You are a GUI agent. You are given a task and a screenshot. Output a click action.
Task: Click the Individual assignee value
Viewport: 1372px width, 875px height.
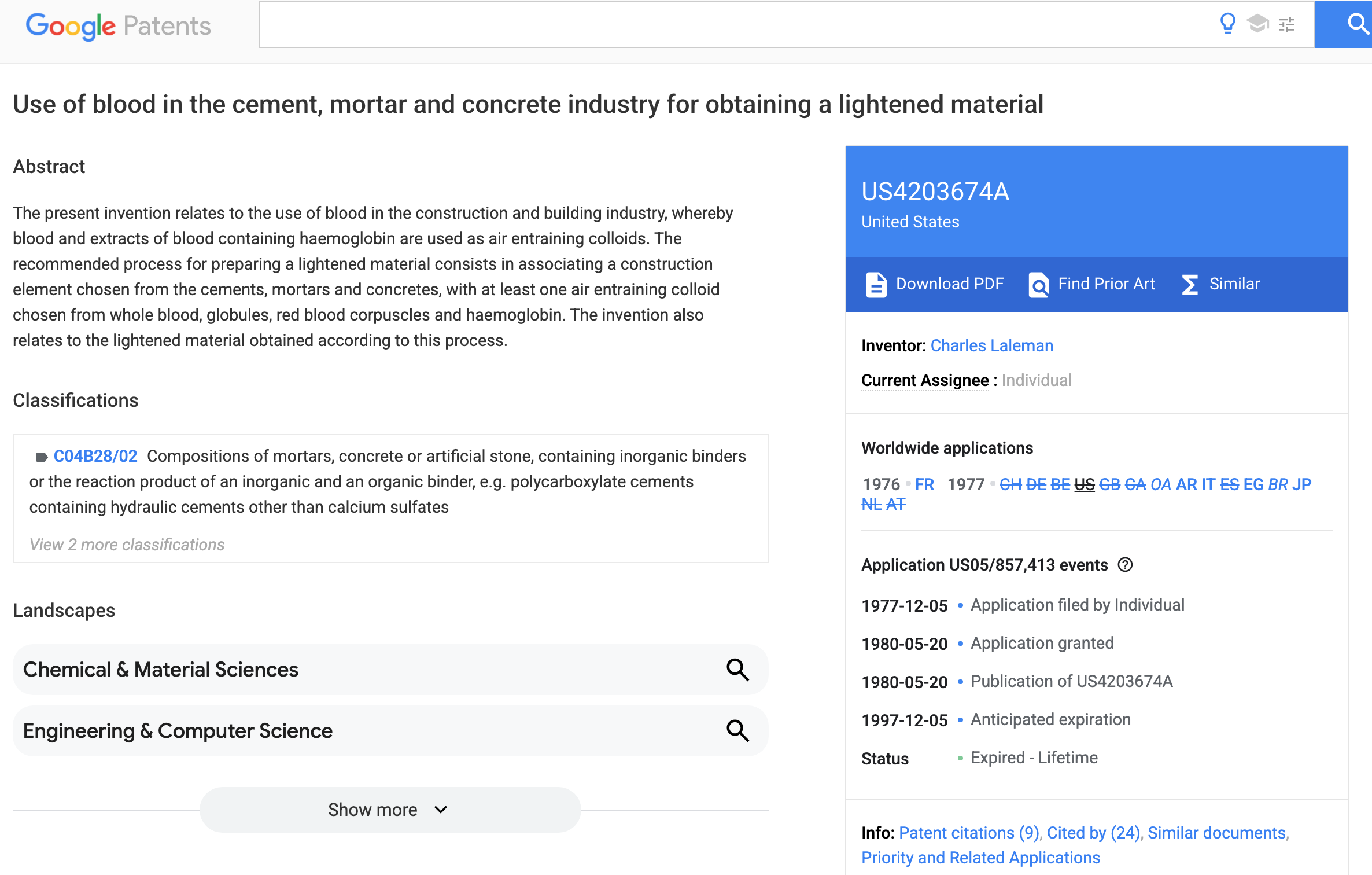point(1037,380)
